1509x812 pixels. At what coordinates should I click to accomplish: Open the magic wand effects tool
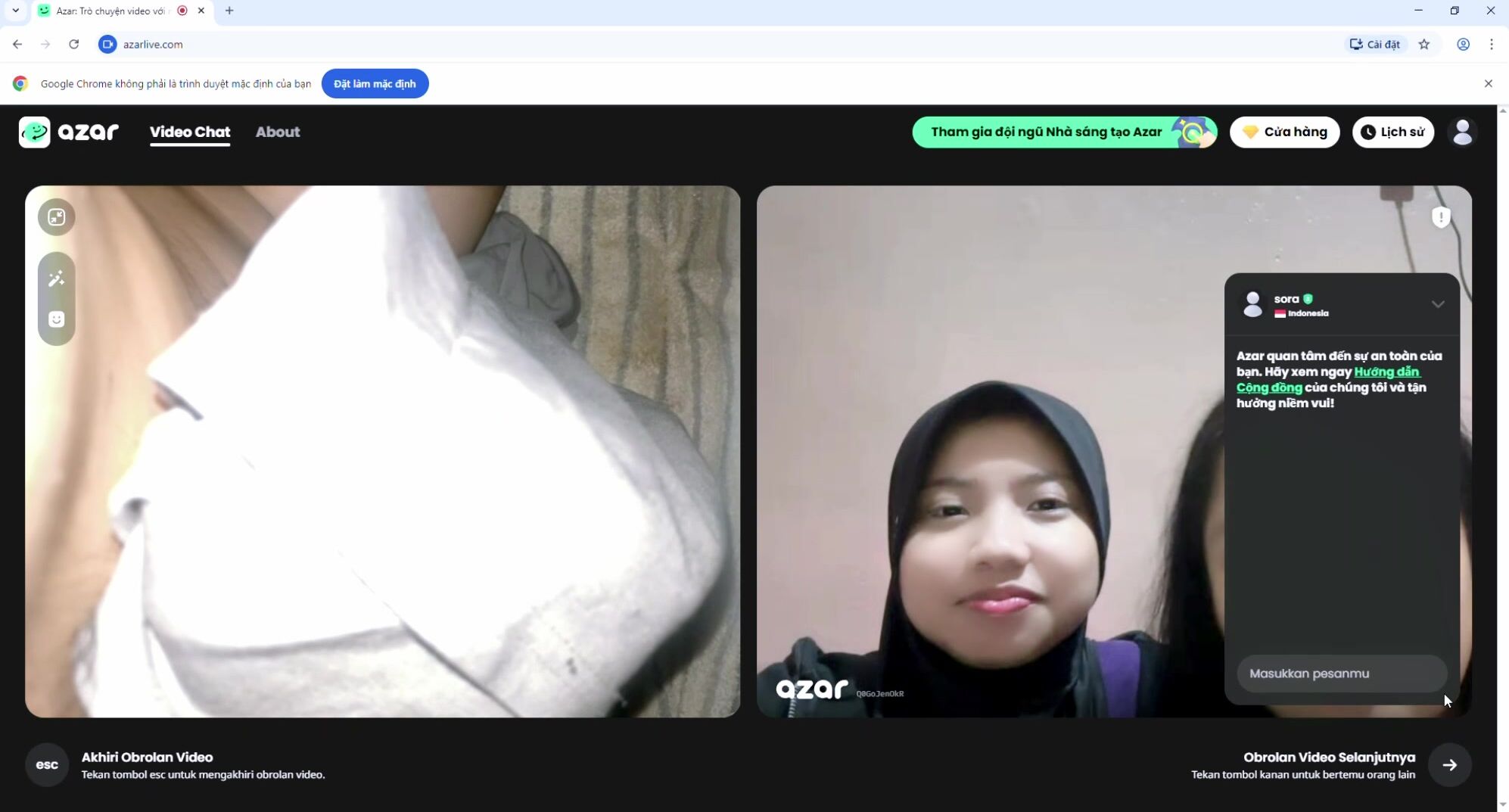[57, 278]
